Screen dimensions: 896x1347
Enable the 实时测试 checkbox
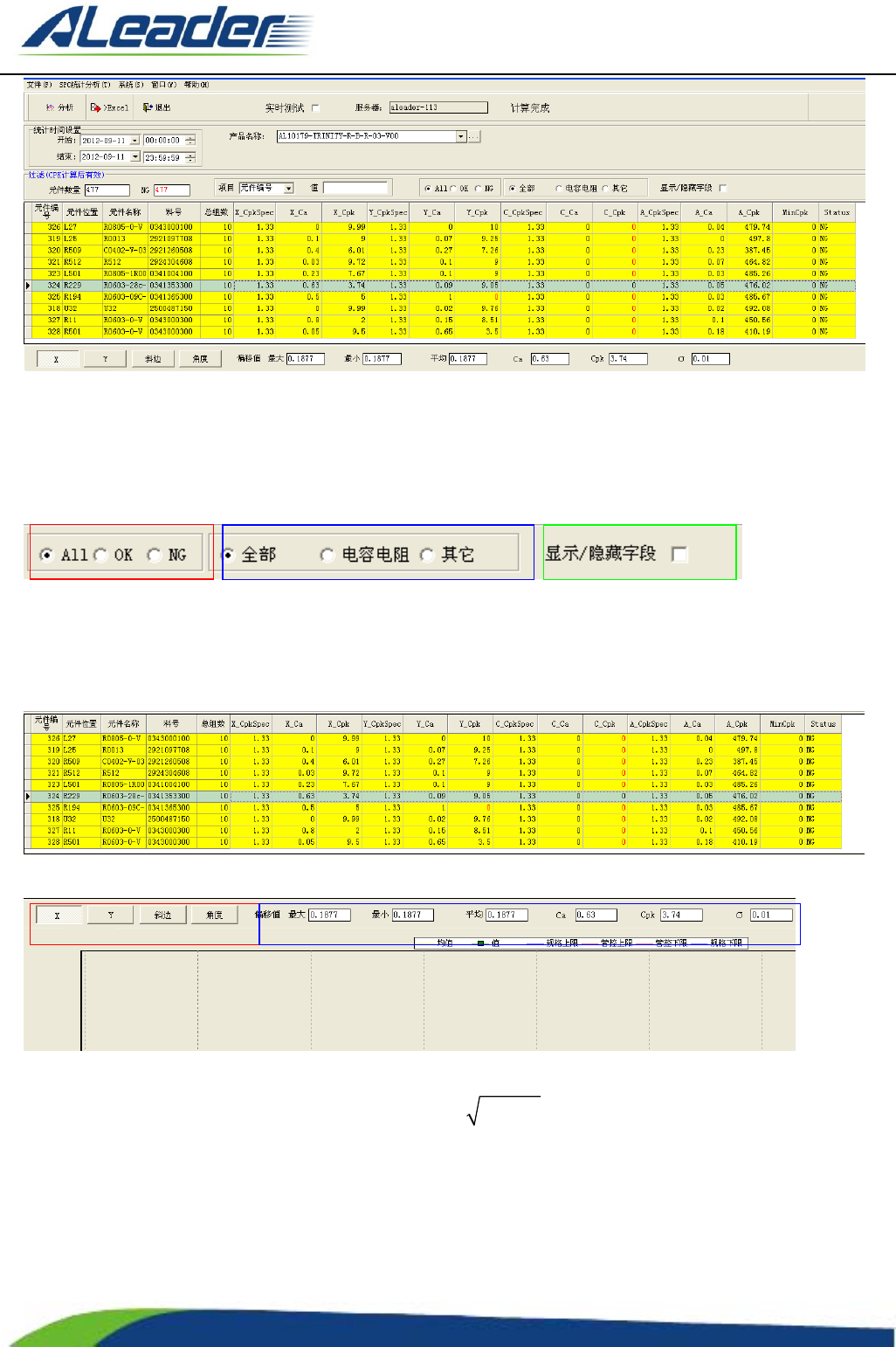(x=315, y=108)
